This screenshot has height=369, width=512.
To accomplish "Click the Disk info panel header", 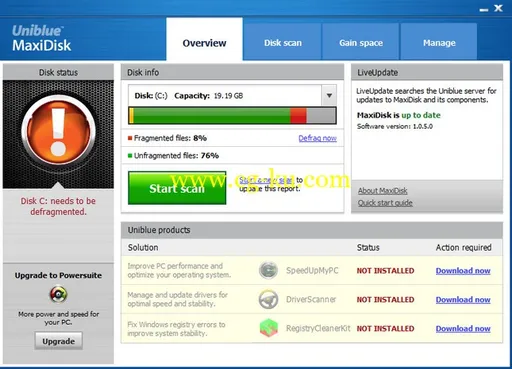I will click(232, 72).
